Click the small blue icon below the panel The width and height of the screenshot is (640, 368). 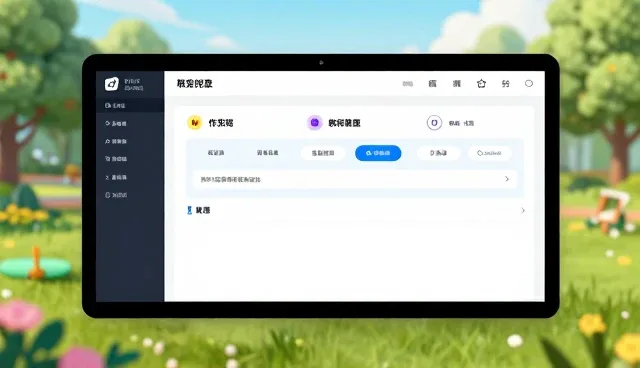coord(189,210)
